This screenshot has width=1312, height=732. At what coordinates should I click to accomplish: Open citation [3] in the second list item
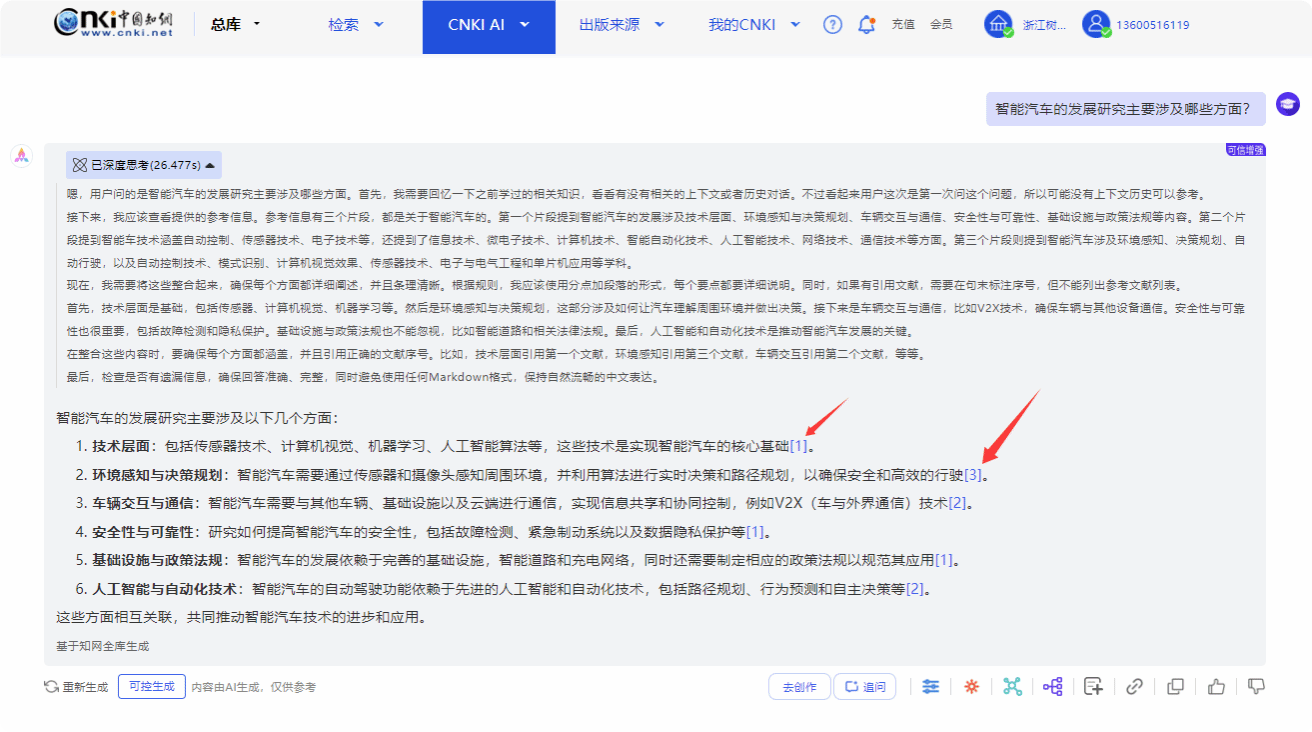[973, 474]
